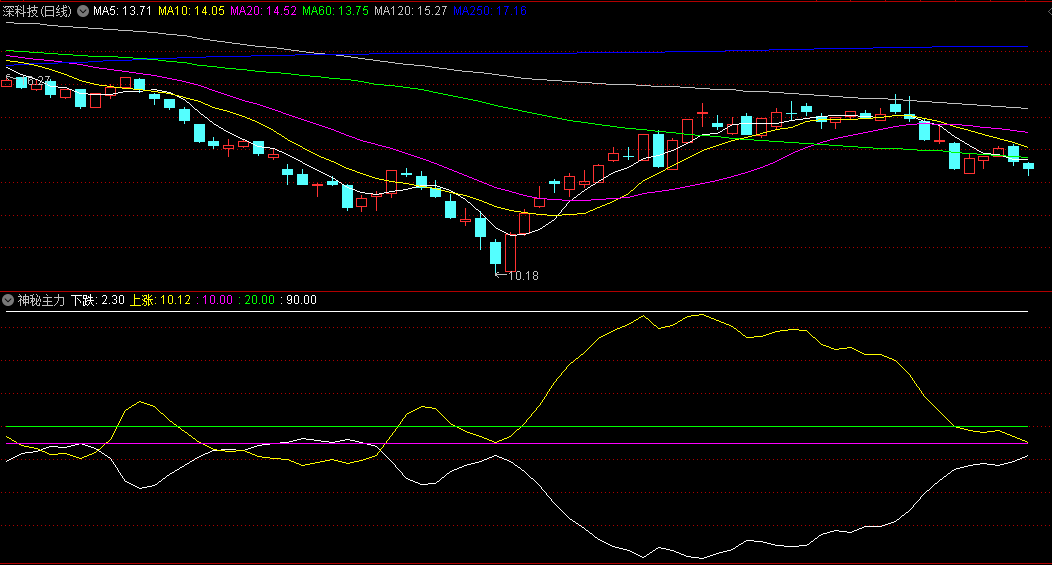Select the MA10: 14.05 label
Screen dimensions: 1052x565
(191, 11)
